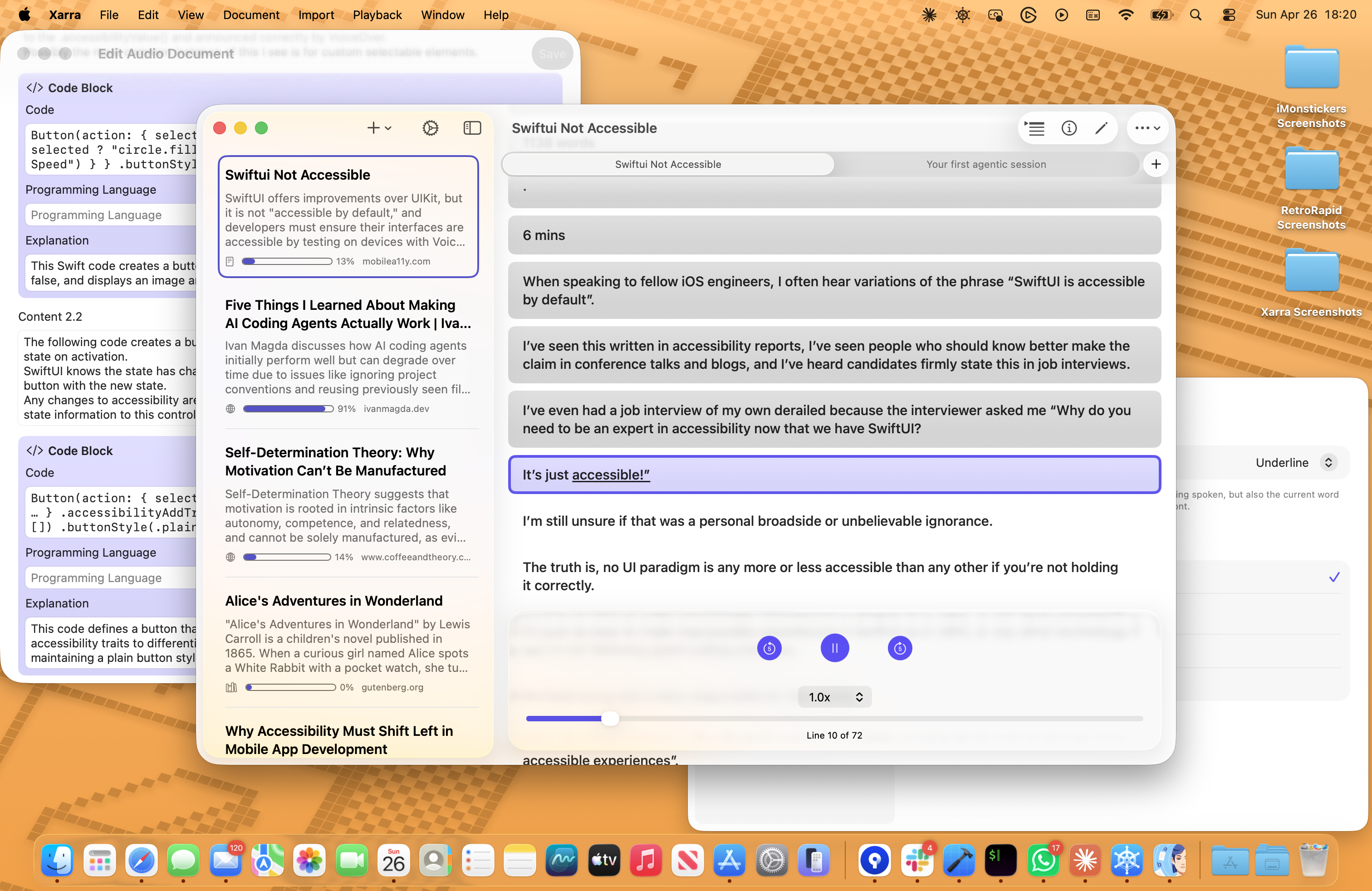Click the book icon on the gutenberg.org row
Screen dimensions: 1372x891
pyautogui.click(x=231, y=688)
